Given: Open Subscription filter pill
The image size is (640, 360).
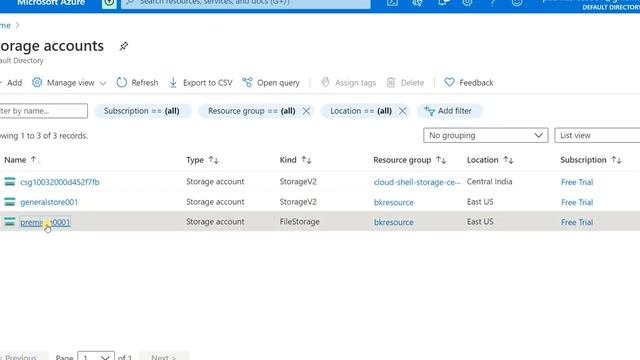Looking at the screenshot, I should click(x=142, y=111).
